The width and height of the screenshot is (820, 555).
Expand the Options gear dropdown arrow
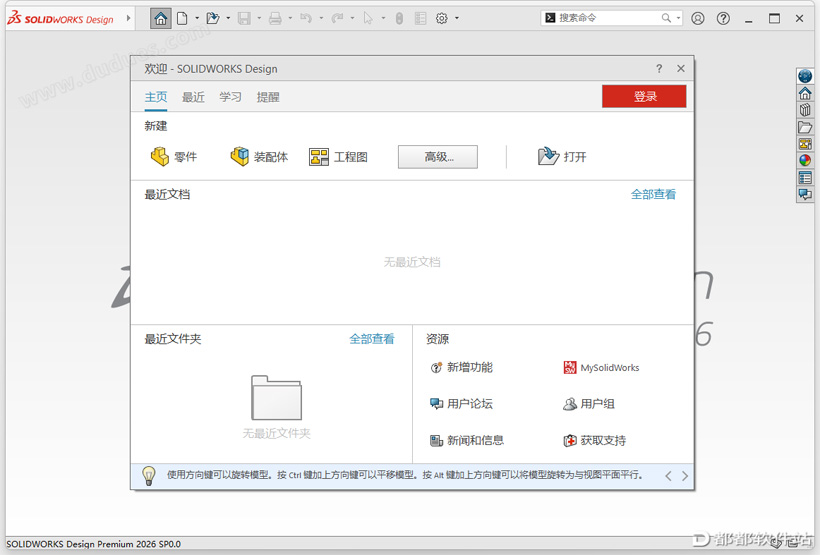(x=457, y=18)
